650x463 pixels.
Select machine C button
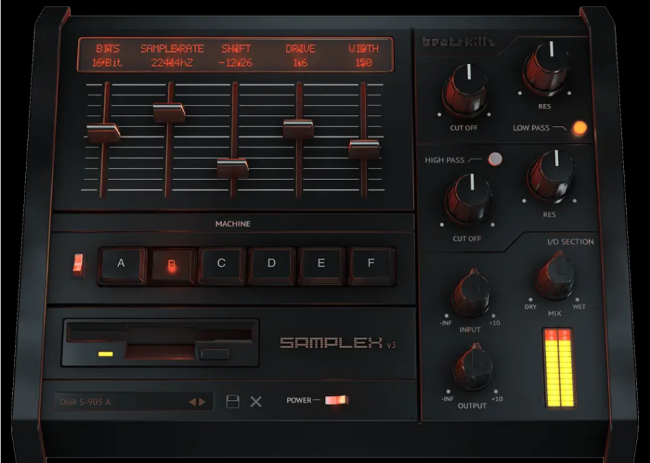[x=221, y=266]
